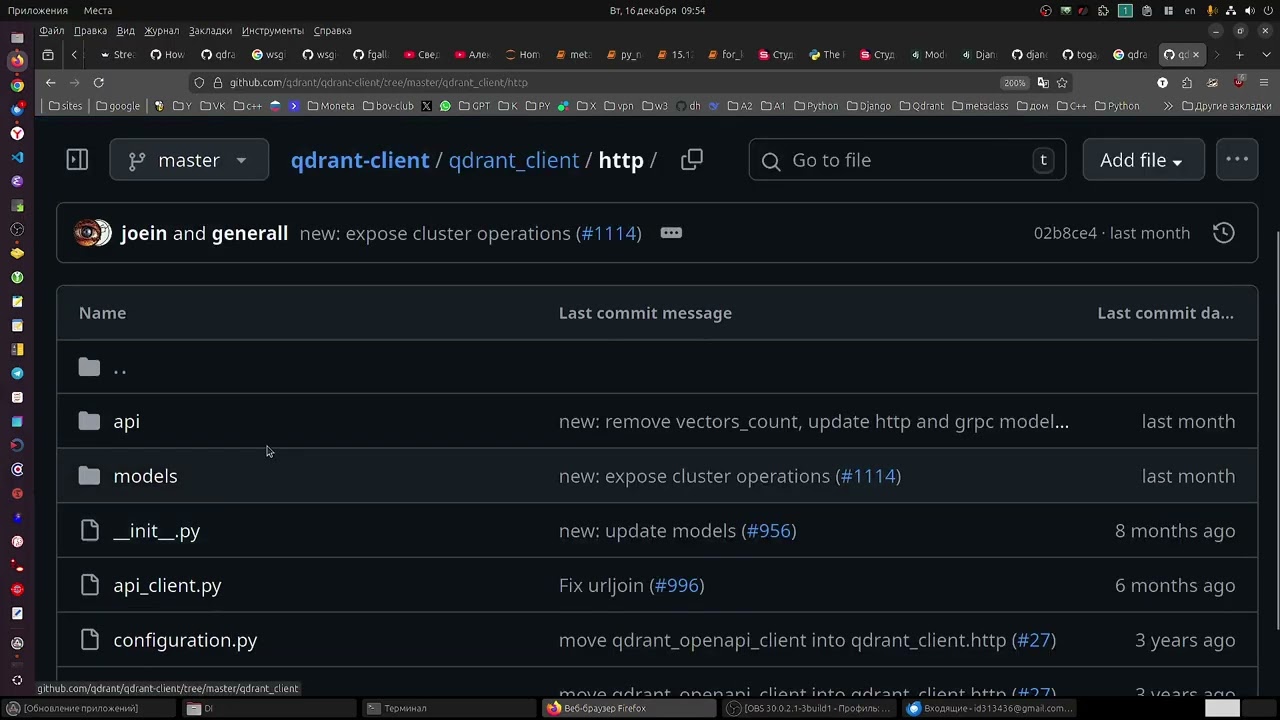
Task: Open pull request #1114 in latest commit
Action: (609, 233)
